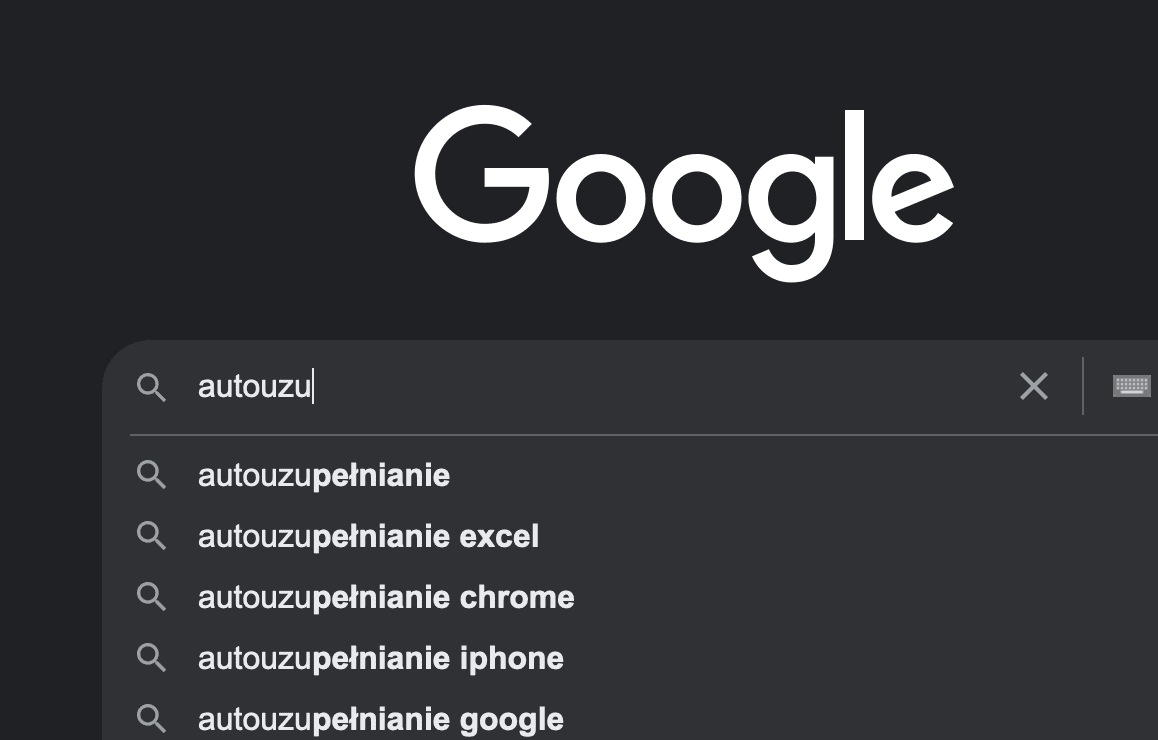Select the suggestion 'autouzupełnianie'
Viewport: 1158px width, 740px height.
click(323, 475)
